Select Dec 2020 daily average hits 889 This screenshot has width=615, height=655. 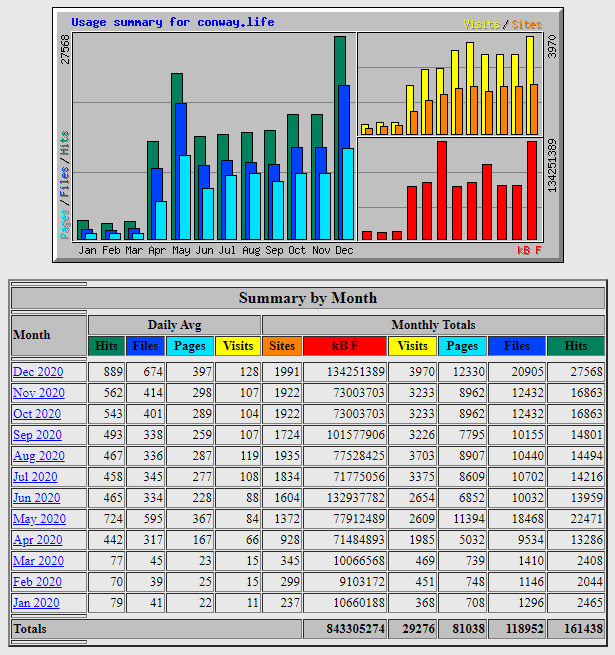(x=113, y=372)
